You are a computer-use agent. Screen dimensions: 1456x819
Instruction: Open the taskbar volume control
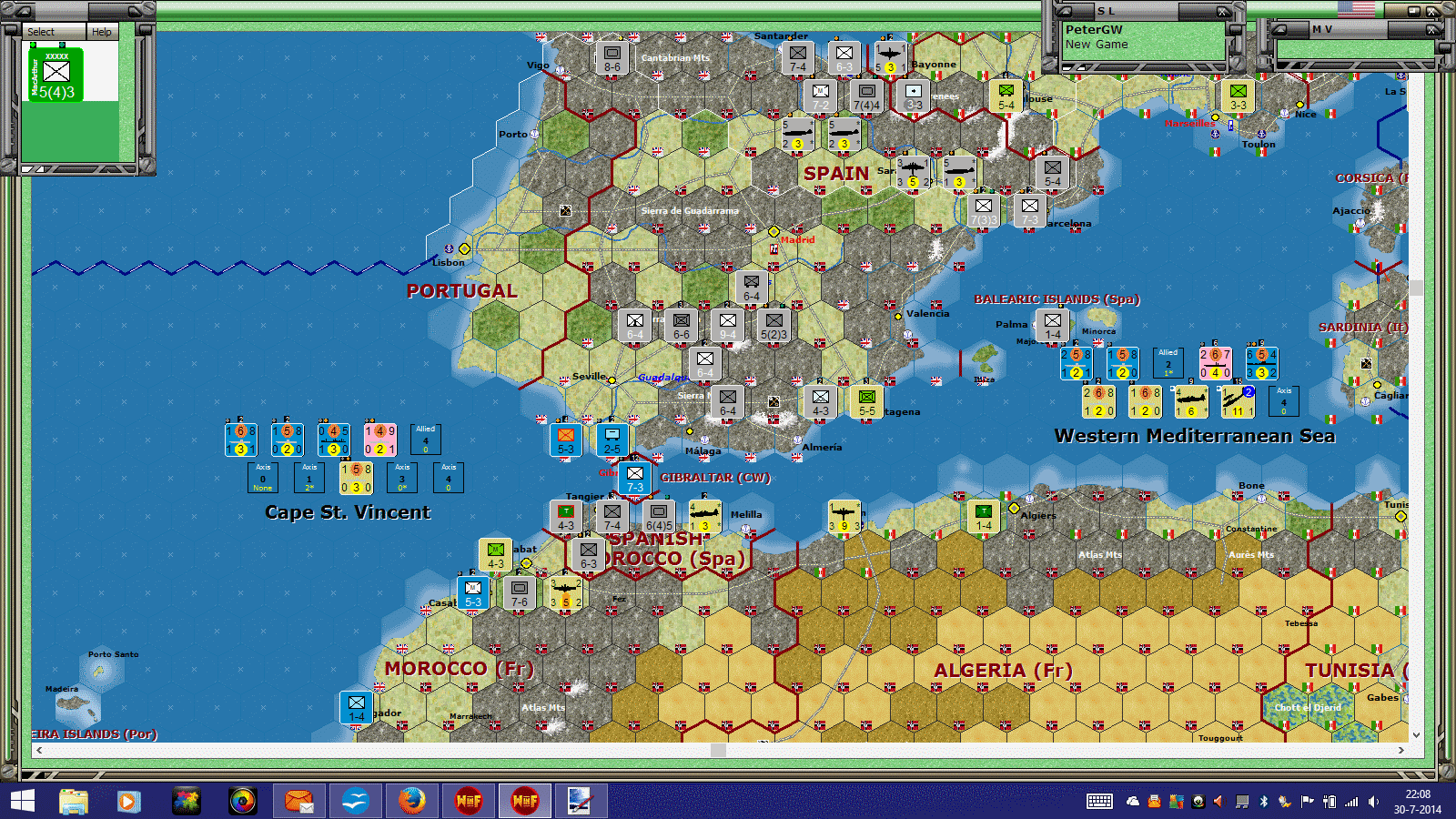tap(1373, 802)
